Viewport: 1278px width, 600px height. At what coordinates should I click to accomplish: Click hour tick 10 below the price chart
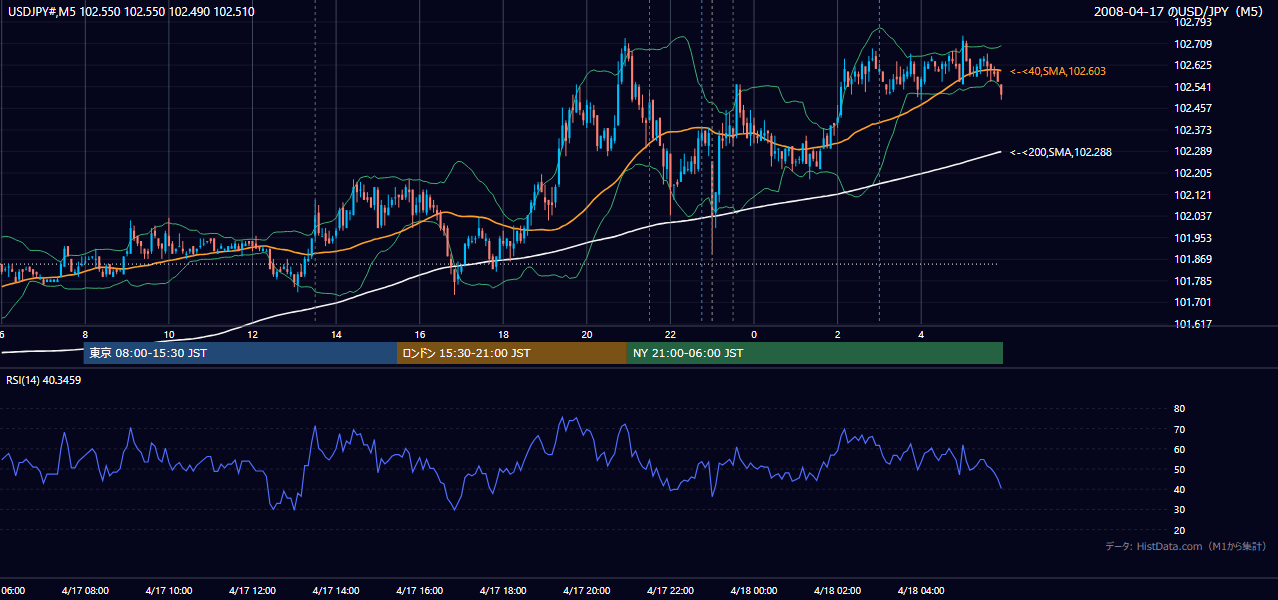[x=169, y=334]
